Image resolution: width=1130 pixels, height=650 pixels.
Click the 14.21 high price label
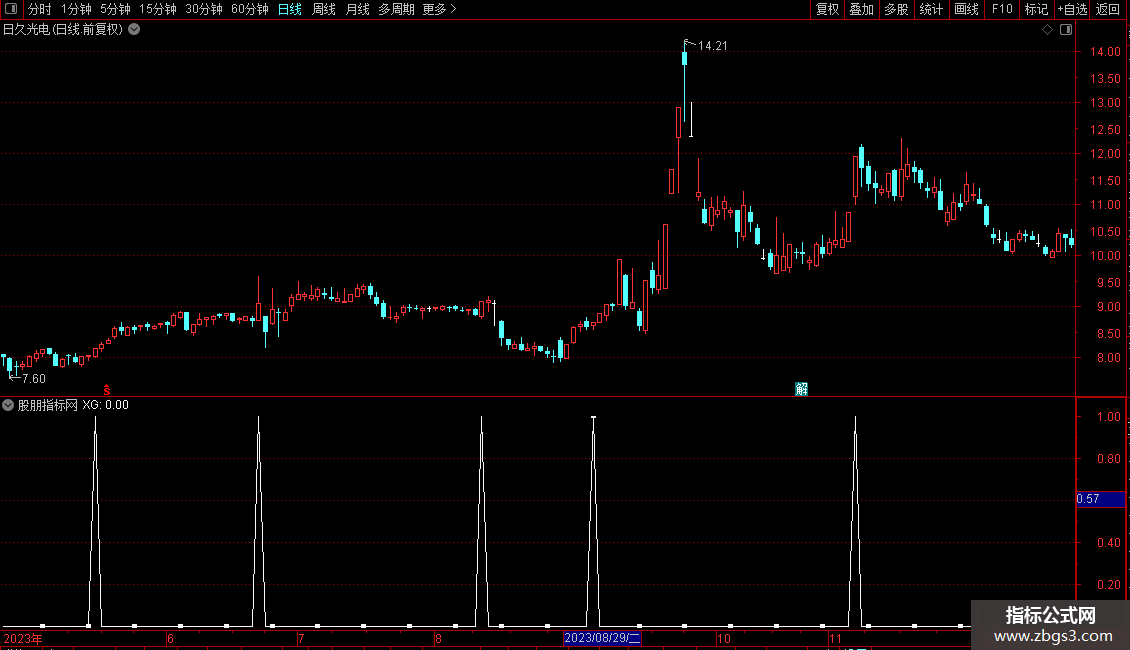(713, 45)
